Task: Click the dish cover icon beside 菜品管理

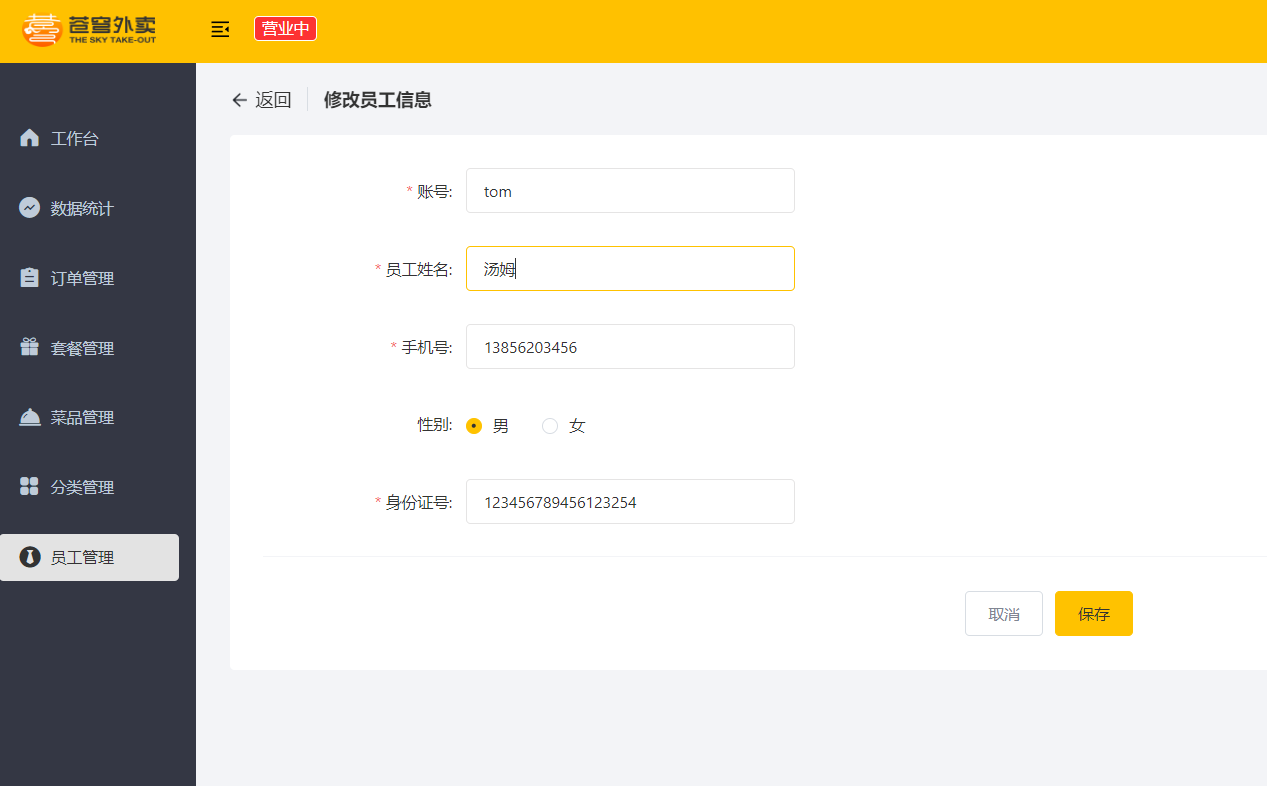Action: (29, 417)
